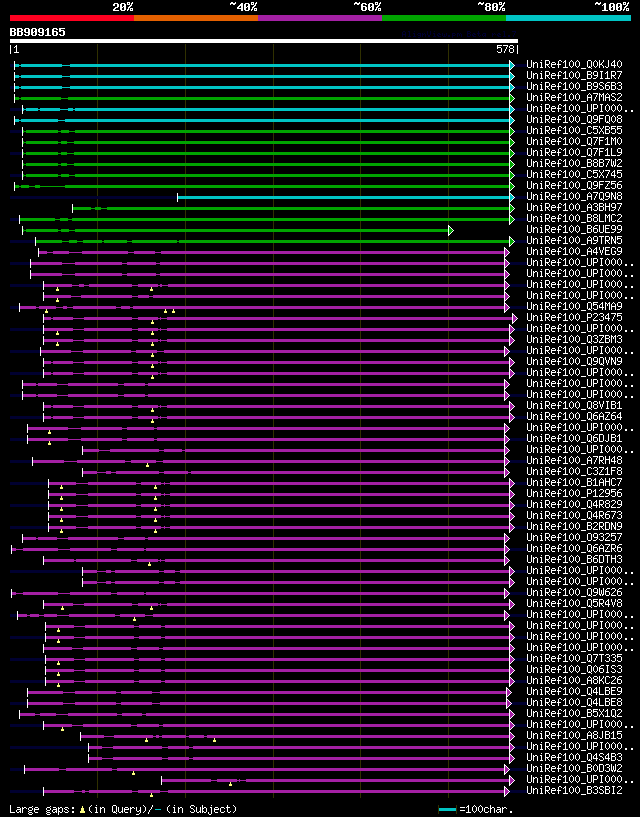Select hit label UniRef100_Q7T335

(574, 659)
